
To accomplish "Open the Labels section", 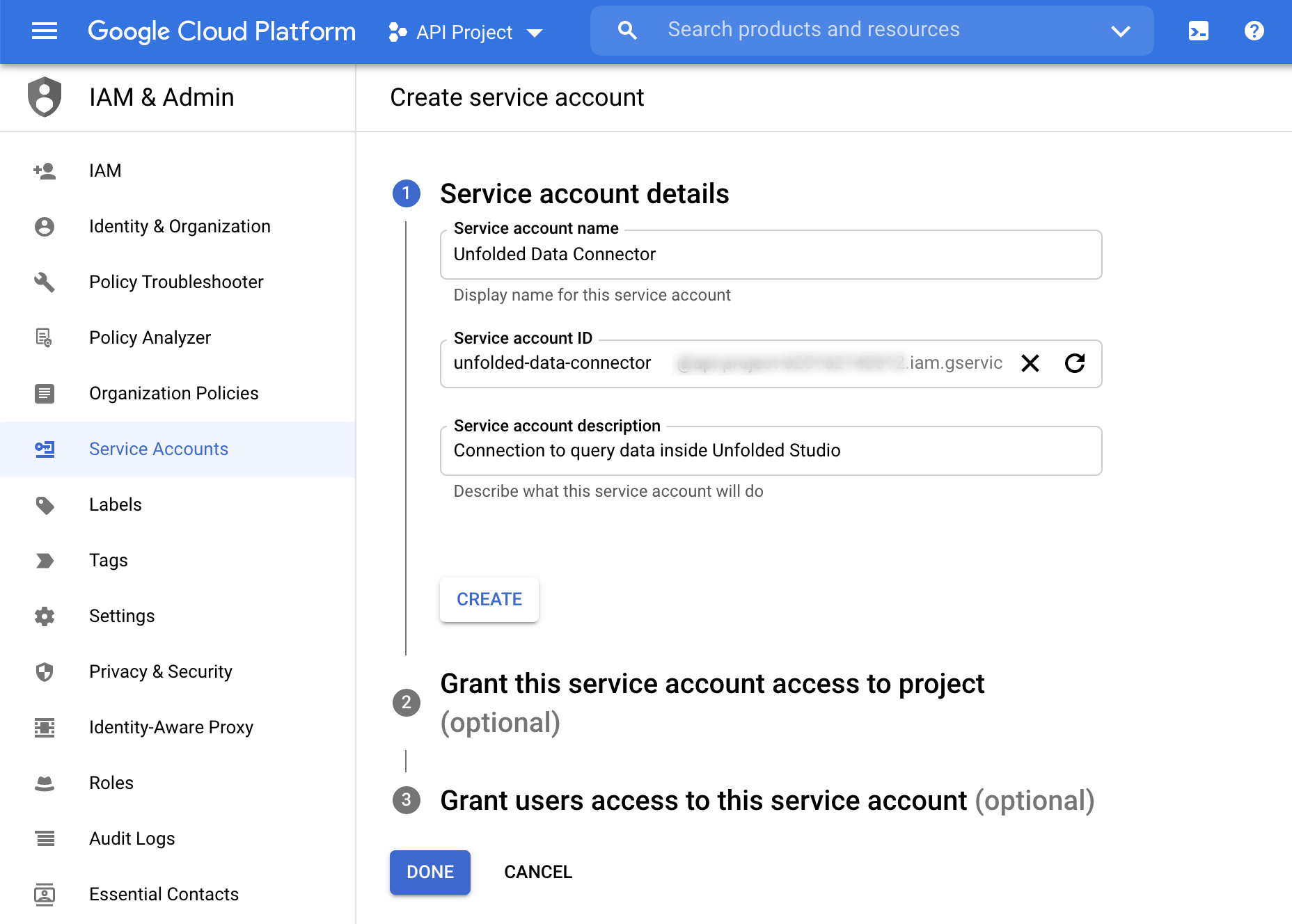I will 178,504.
